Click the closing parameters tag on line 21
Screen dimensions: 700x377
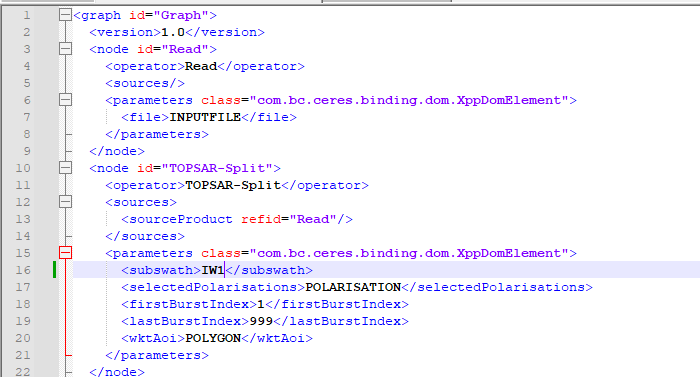(x=157, y=355)
